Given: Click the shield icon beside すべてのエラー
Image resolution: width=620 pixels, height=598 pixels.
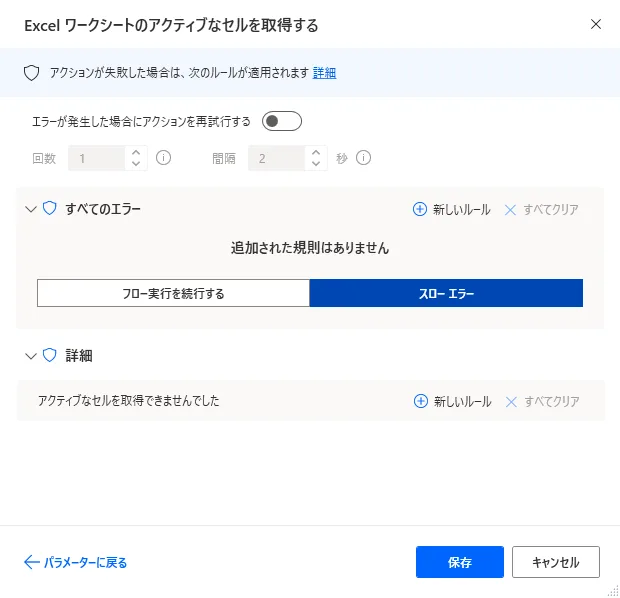Looking at the screenshot, I should point(50,209).
